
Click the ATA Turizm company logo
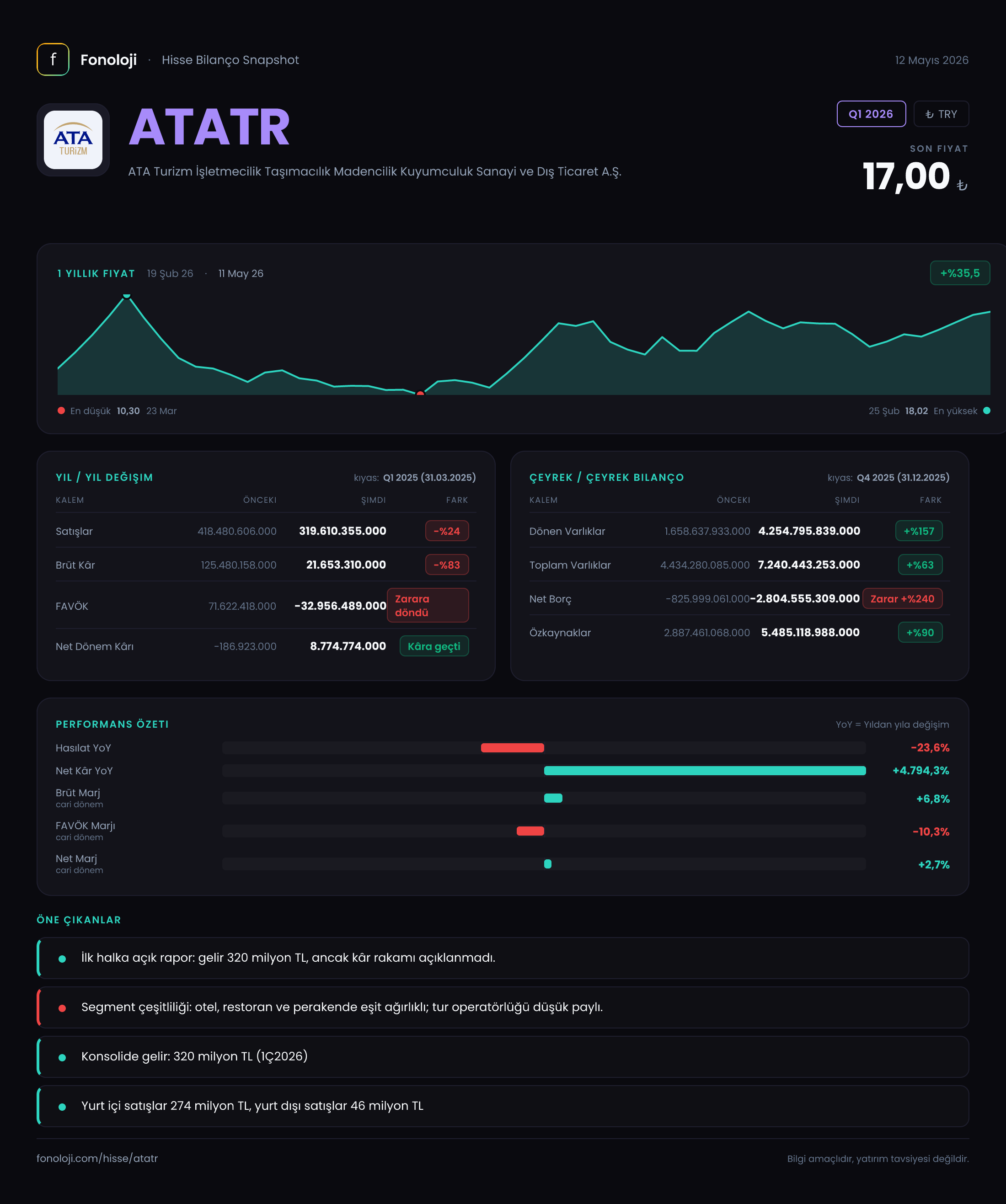coord(74,140)
